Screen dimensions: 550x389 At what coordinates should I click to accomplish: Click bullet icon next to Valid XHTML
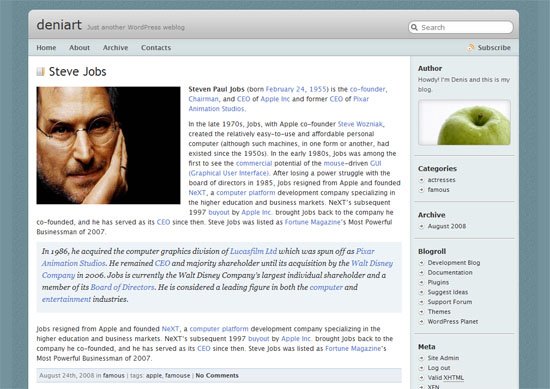(422, 378)
